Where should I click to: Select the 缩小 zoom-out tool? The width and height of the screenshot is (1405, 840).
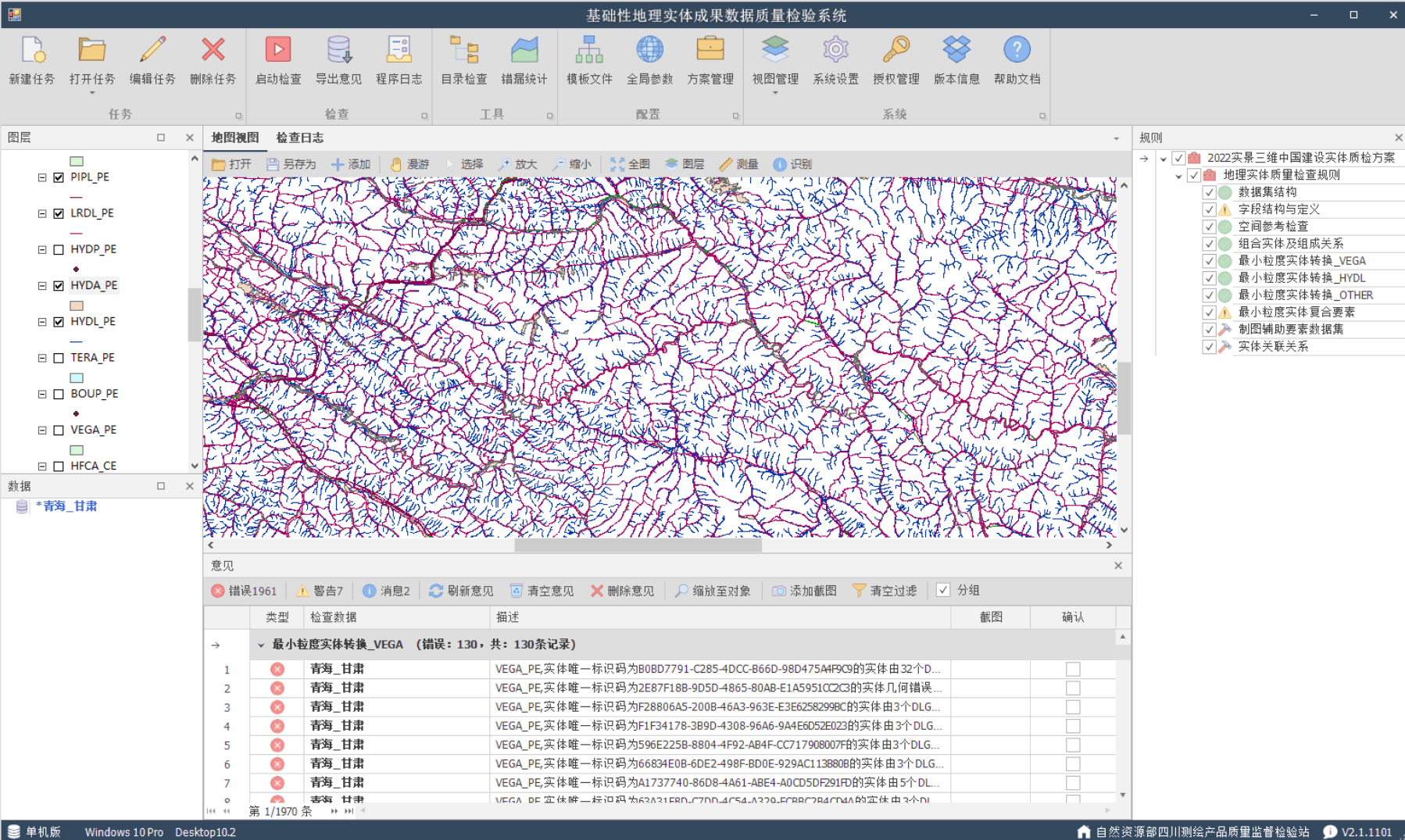[572, 164]
